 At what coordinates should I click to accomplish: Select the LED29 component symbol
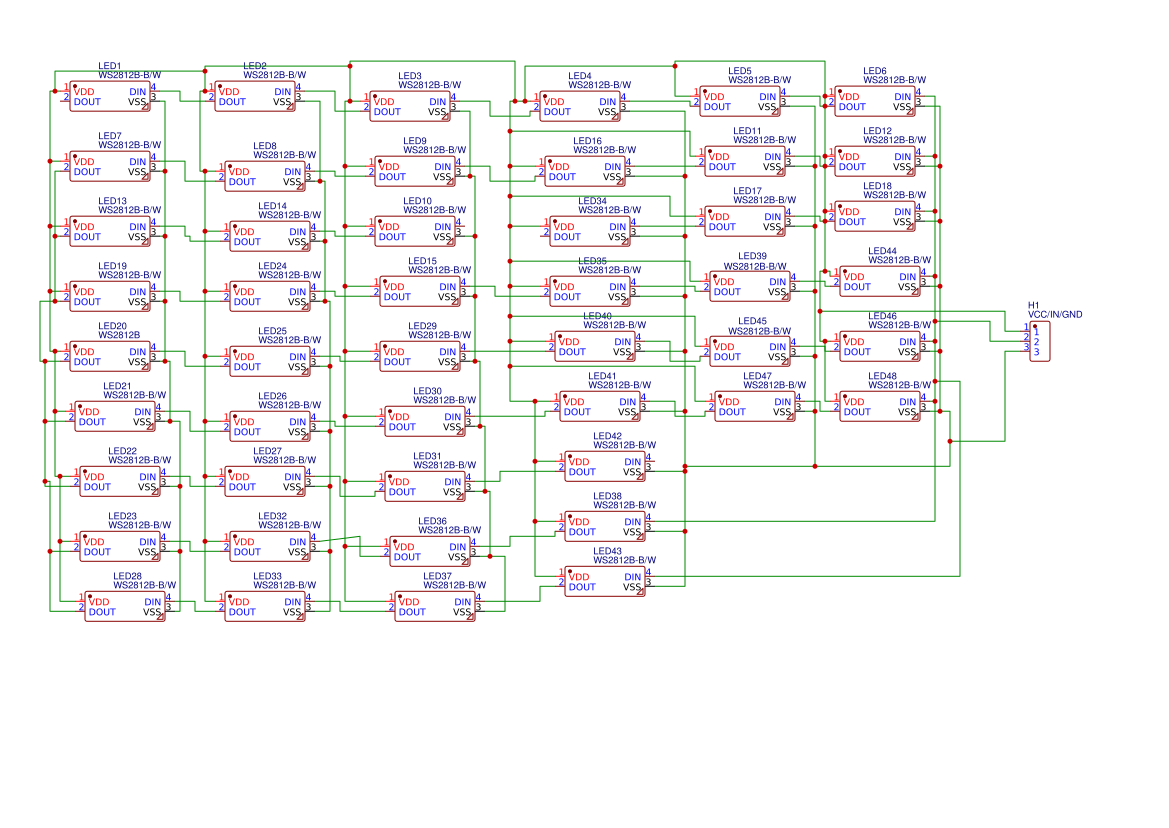pyautogui.click(x=420, y=356)
